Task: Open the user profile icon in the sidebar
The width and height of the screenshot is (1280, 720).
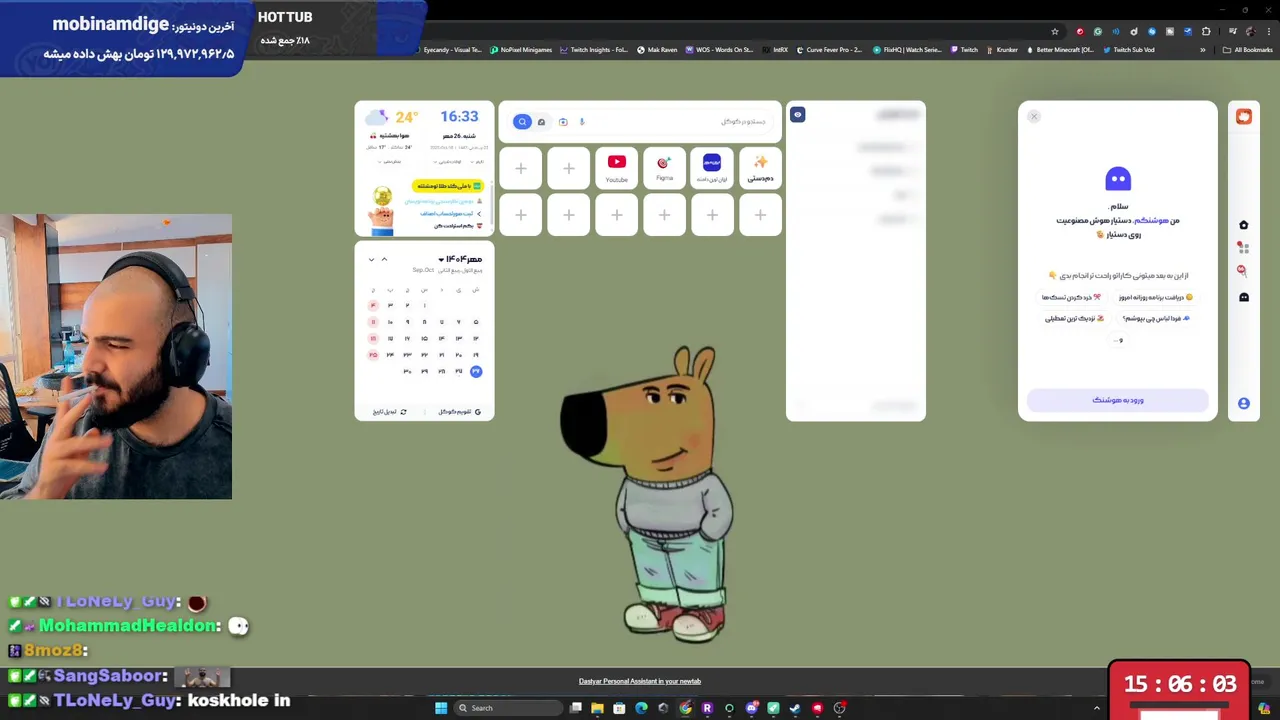Action: coord(1244,404)
